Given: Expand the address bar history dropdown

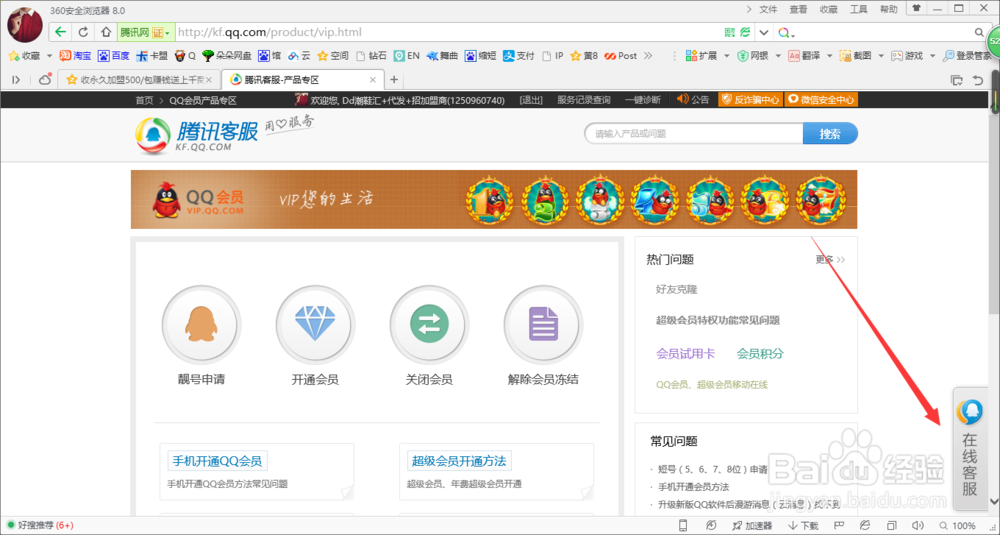Looking at the screenshot, I should coord(763,33).
